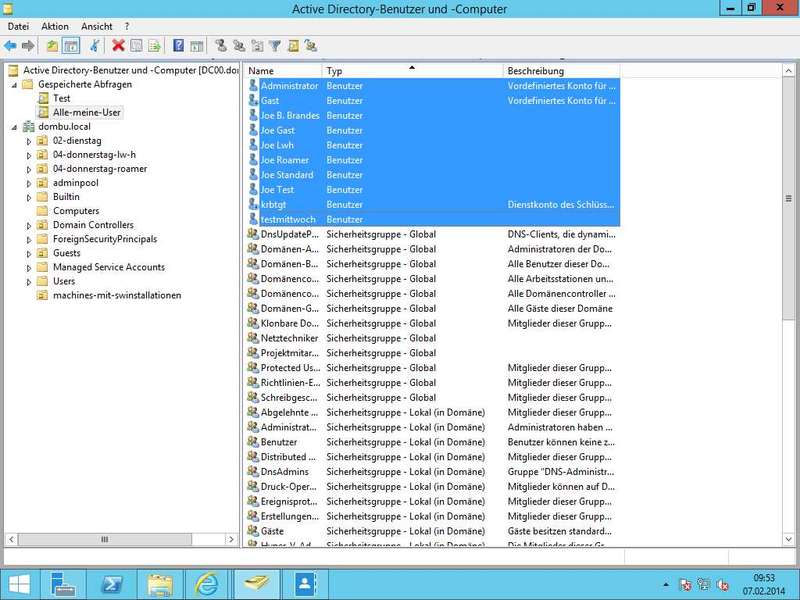Click the filter funnel toolbar icon
This screenshot has width=800, height=600.
pos(275,45)
